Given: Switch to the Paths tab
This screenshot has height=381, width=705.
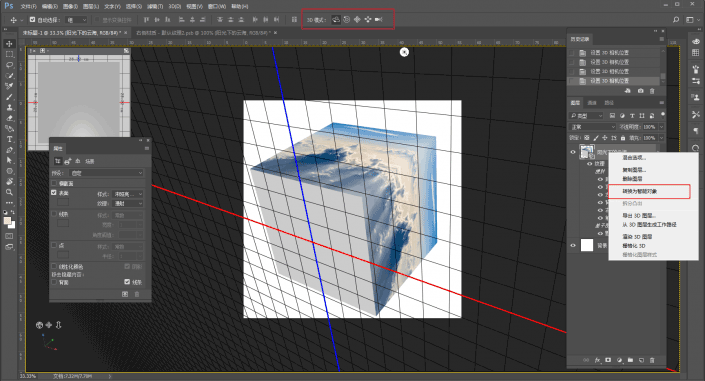Looking at the screenshot, I should [609, 103].
